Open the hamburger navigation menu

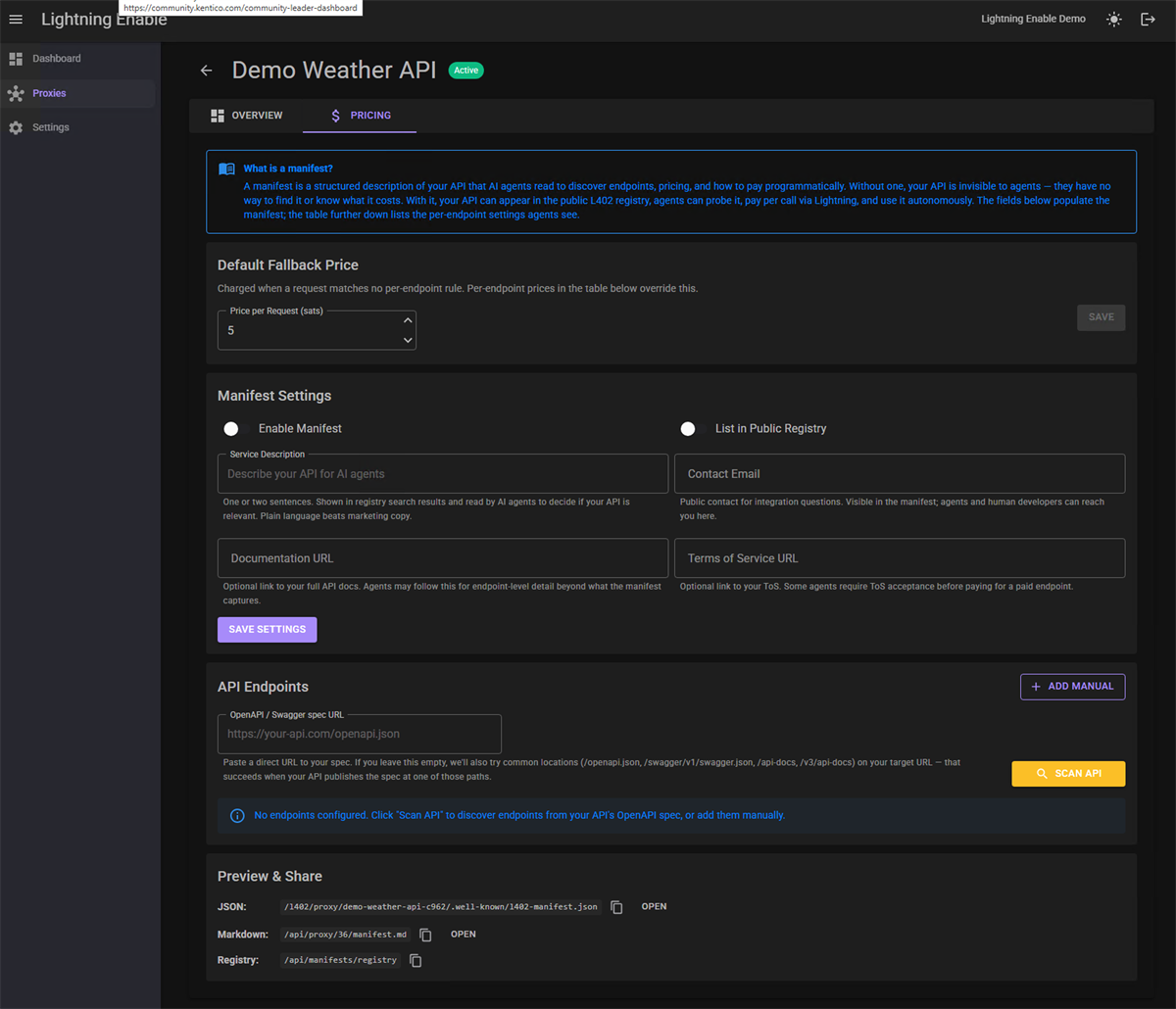[16, 20]
